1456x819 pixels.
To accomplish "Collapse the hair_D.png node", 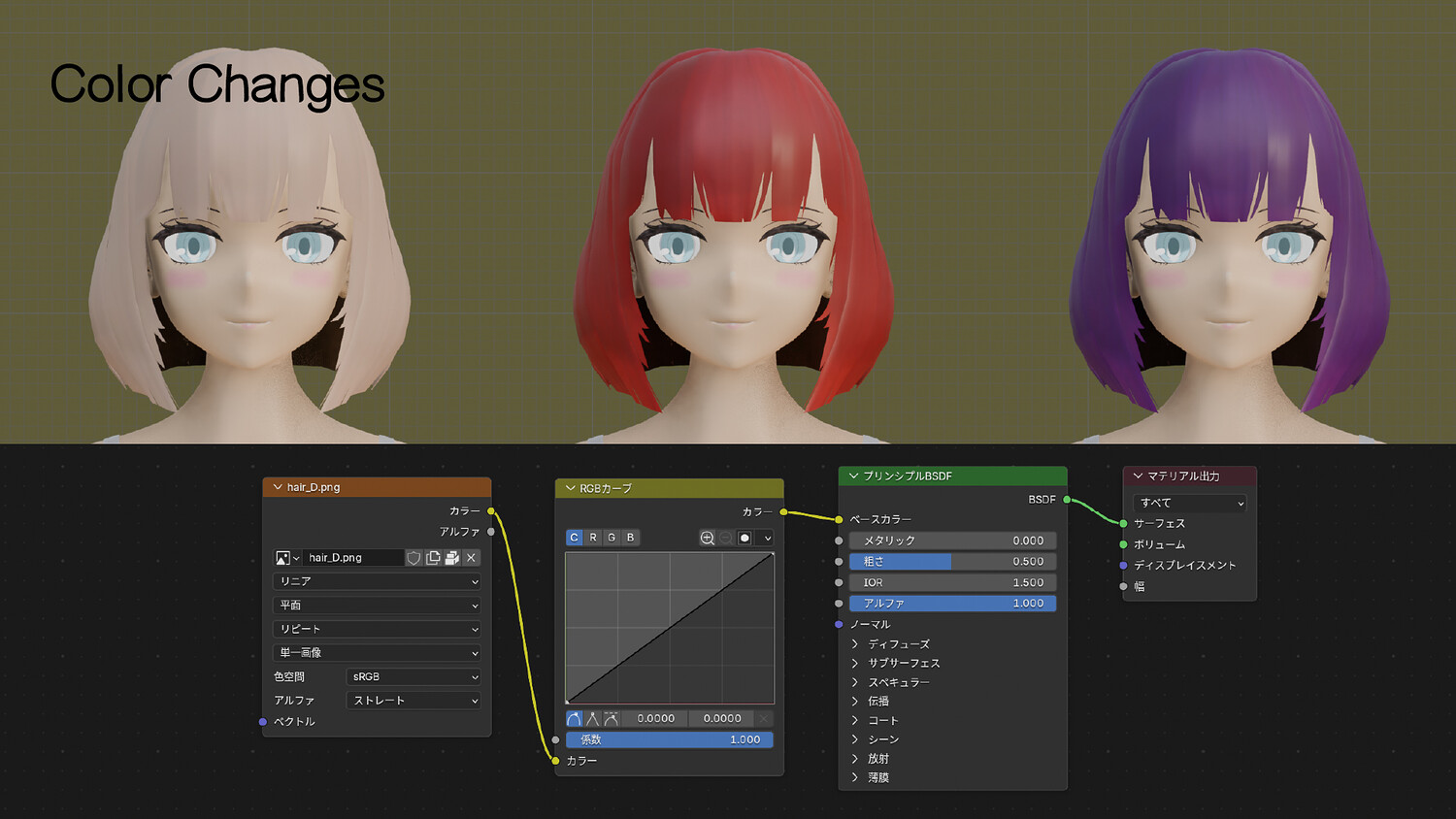I will 278,487.
